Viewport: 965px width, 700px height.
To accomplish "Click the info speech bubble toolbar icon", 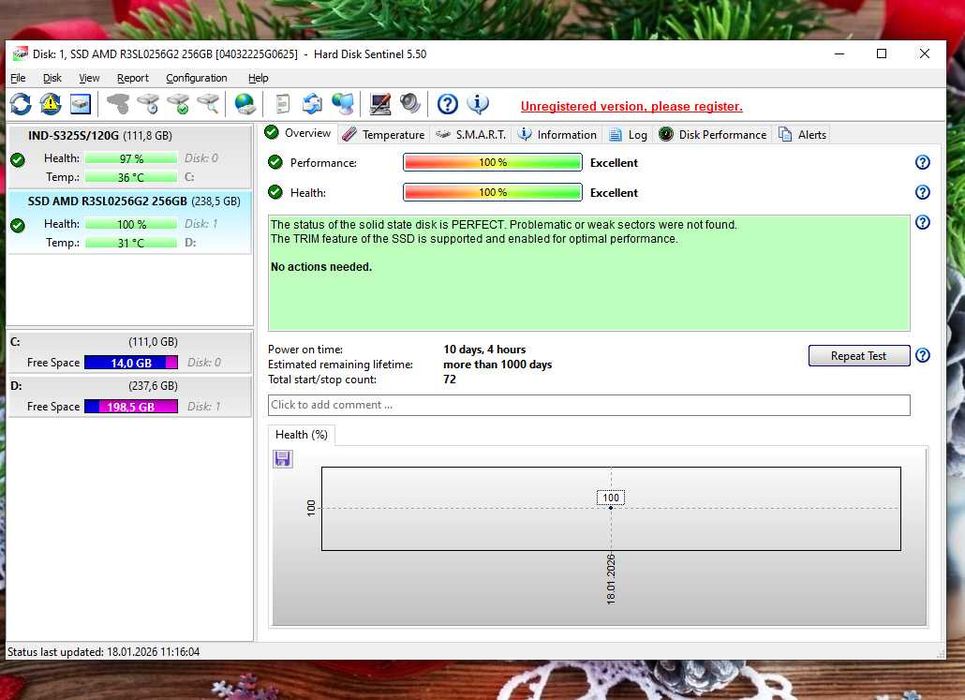I will tap(478, 104).
